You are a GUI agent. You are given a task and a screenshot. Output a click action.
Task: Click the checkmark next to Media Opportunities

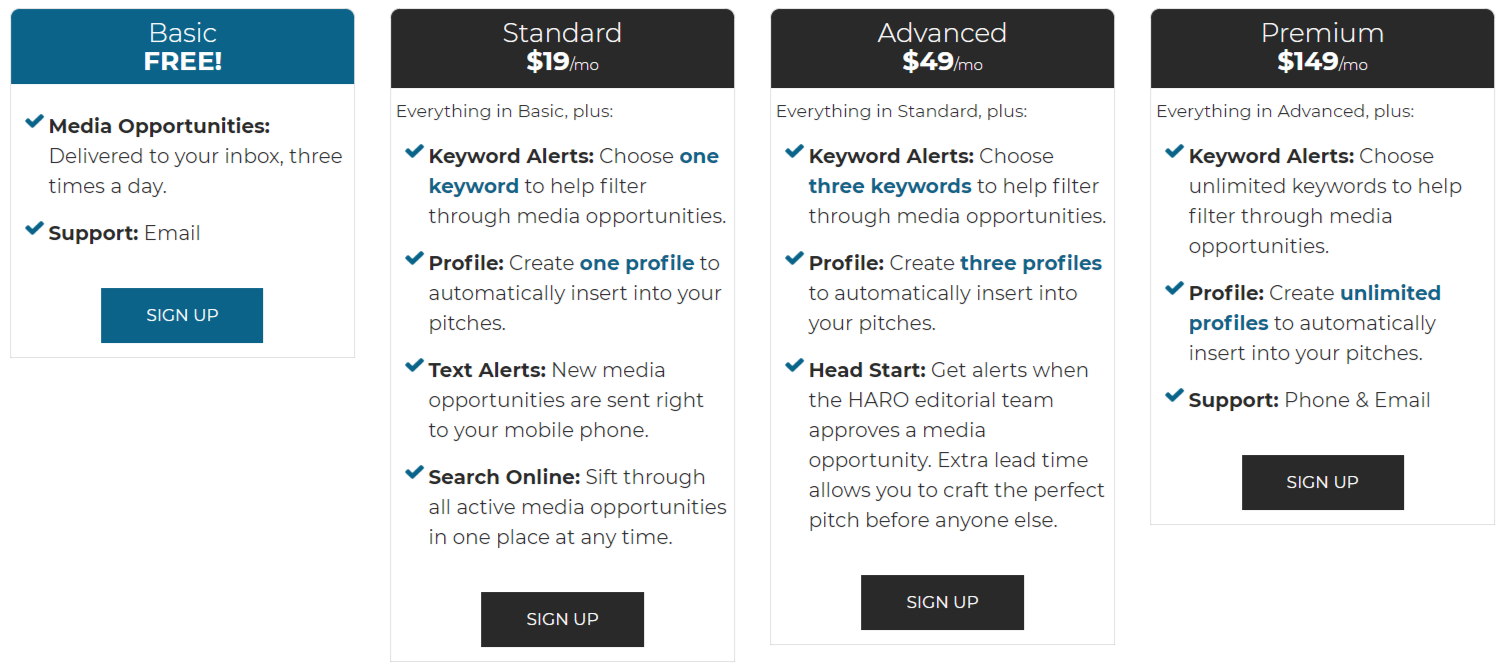point(34,121)
